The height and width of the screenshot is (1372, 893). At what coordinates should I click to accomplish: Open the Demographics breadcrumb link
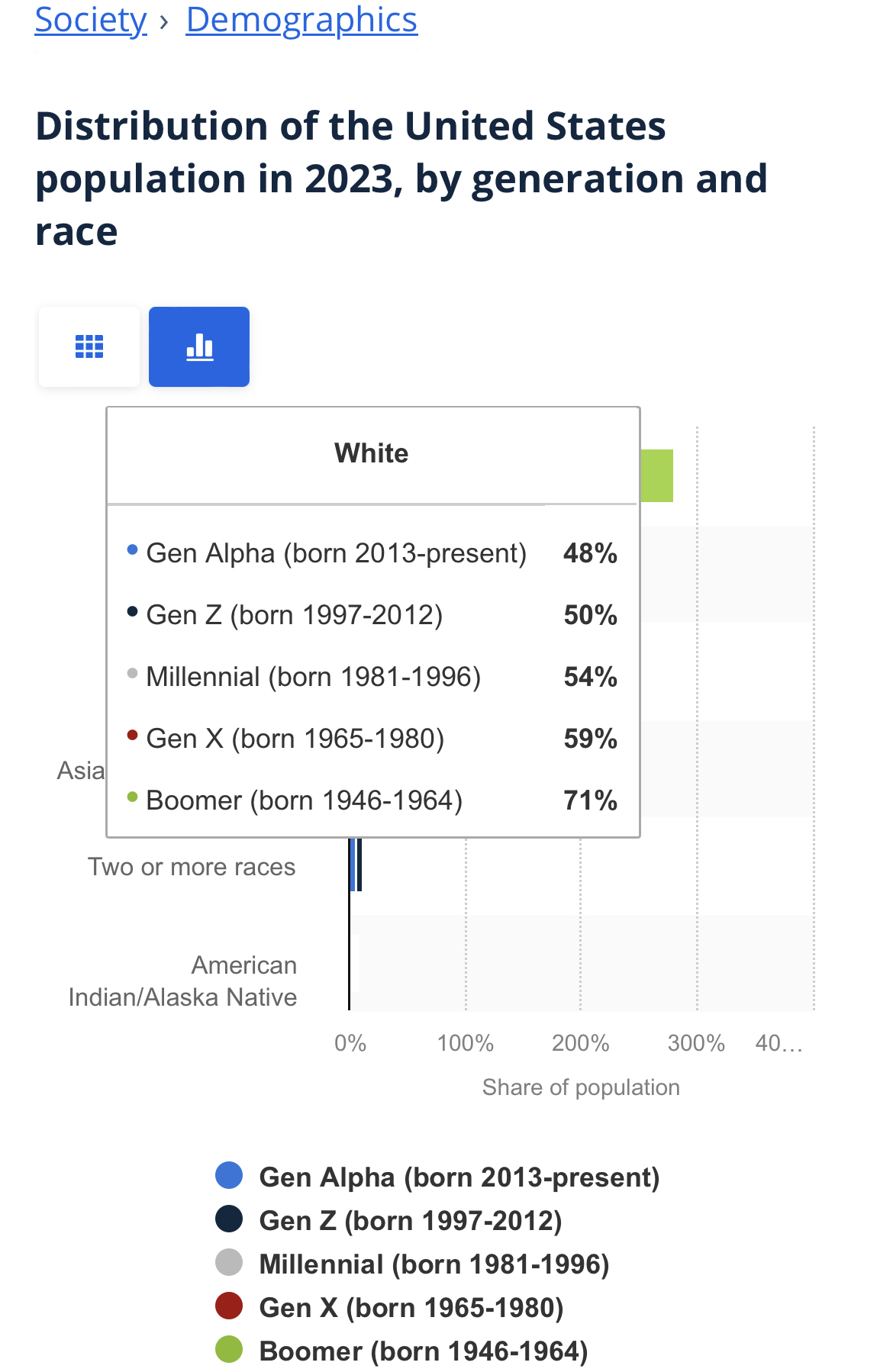pos(301,20)
